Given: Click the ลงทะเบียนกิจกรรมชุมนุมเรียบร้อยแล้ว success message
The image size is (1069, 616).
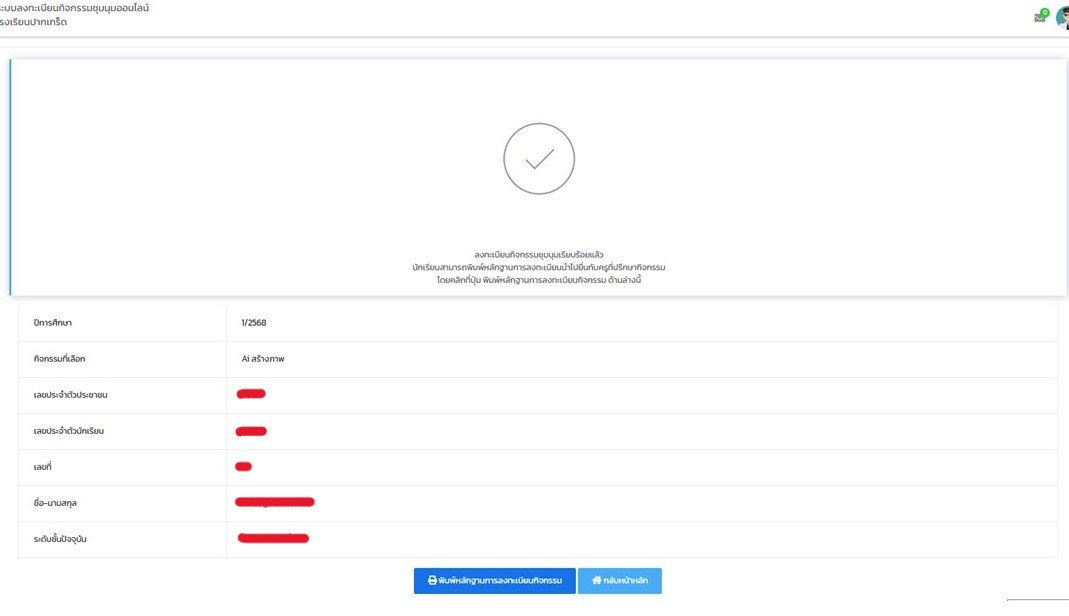Looking at the screenshot, I should (539, 255).
